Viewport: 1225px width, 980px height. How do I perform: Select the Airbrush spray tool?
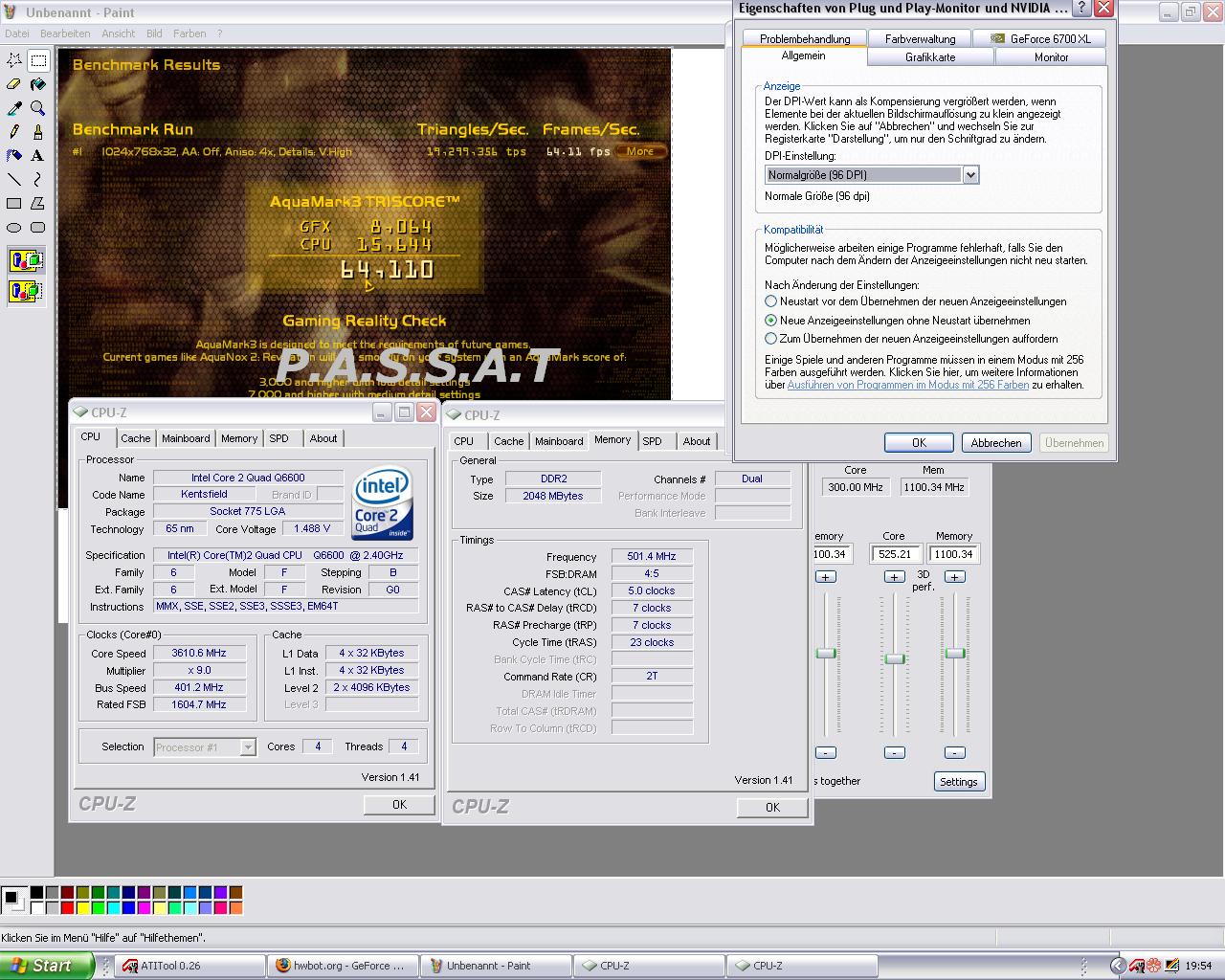(x=14, y=155)
